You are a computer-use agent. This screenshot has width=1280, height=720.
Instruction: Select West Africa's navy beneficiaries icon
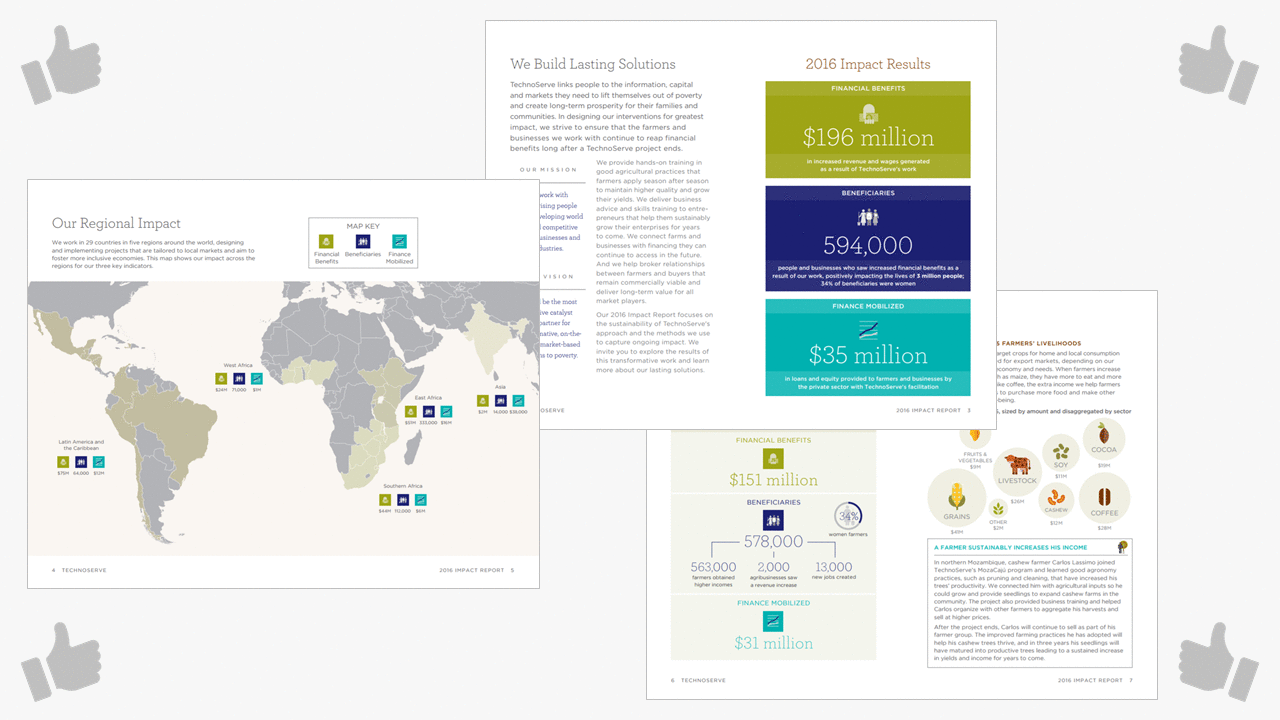tap(239, 379)
